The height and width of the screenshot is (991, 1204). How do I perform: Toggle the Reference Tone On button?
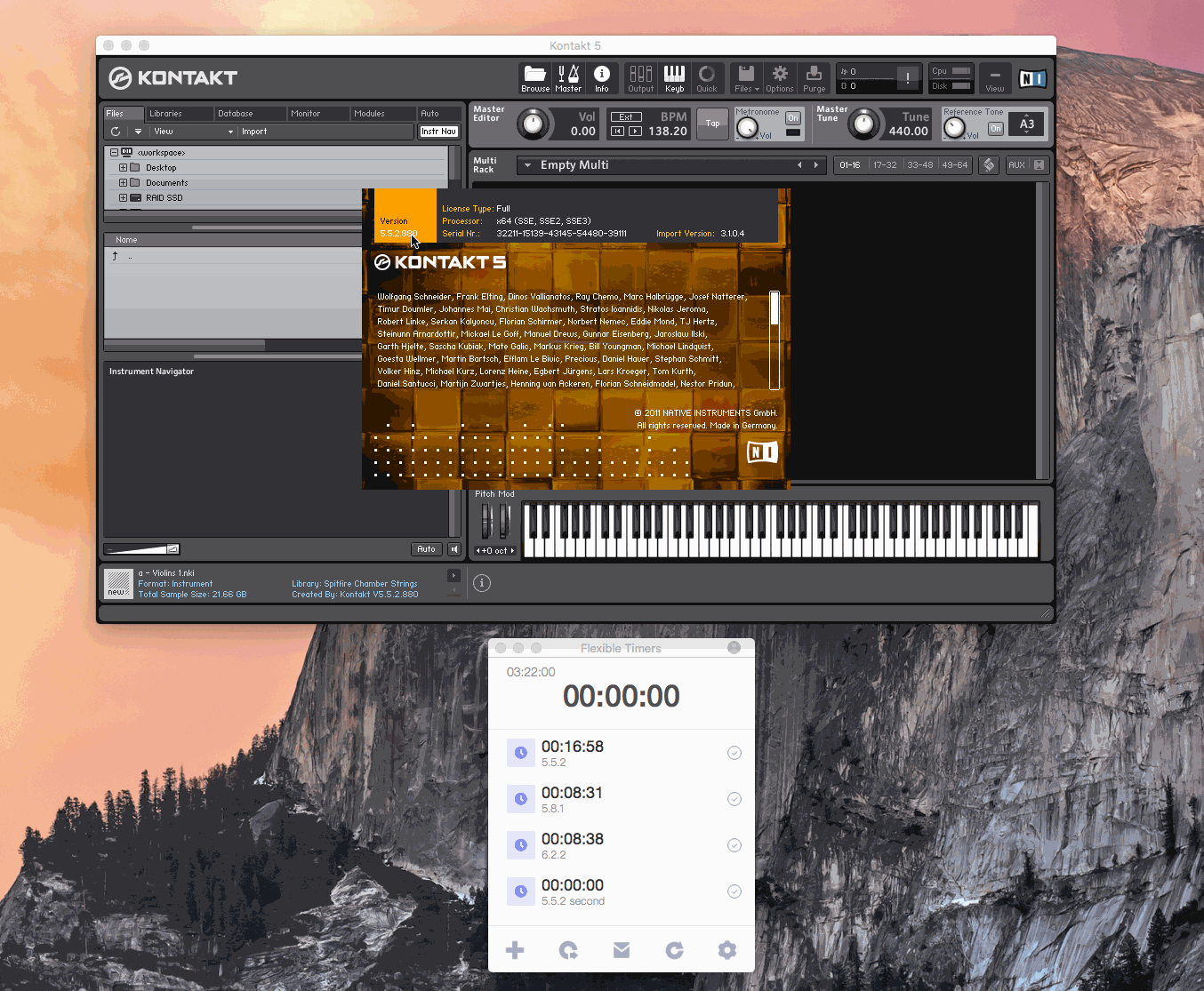[x=995, y=129]
